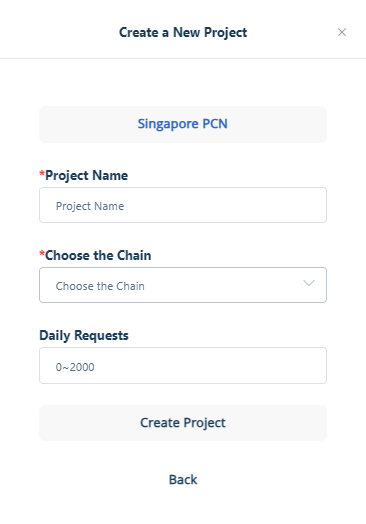Click the Choose the Chain placeholder text
This screenshot has width=366, height=524.
(x=100, y=286)
